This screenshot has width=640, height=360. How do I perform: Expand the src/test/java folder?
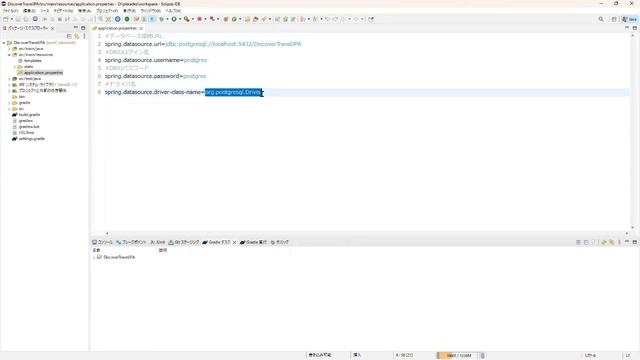(9, 78)
